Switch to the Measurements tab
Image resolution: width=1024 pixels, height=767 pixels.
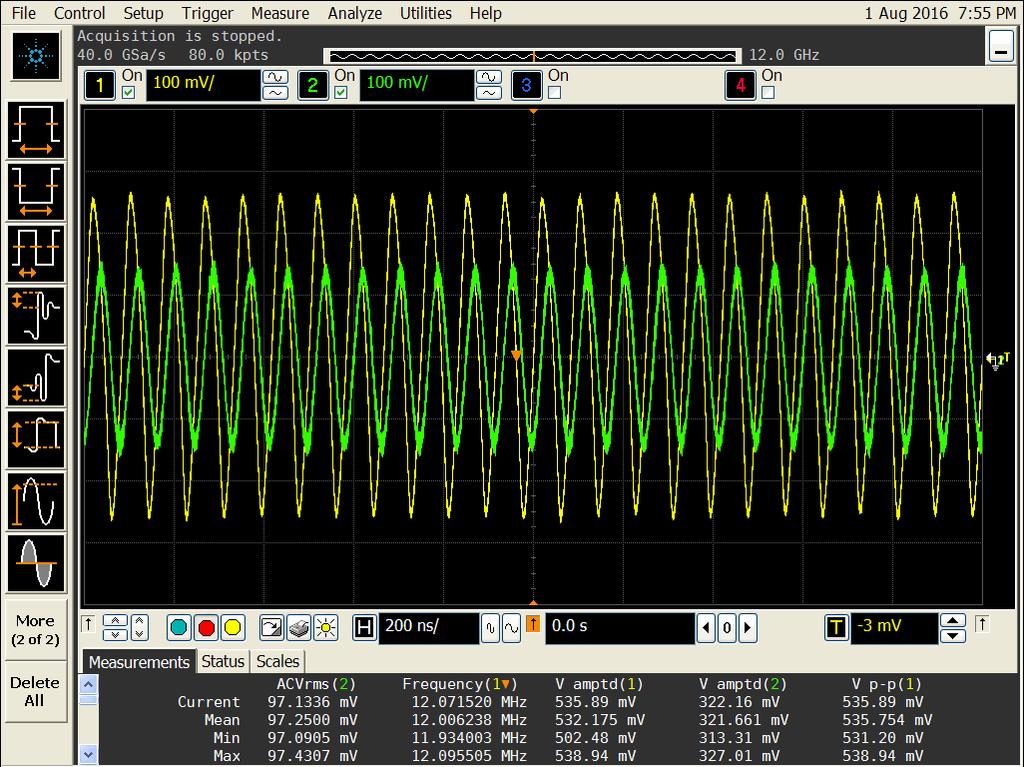[139, 662]
